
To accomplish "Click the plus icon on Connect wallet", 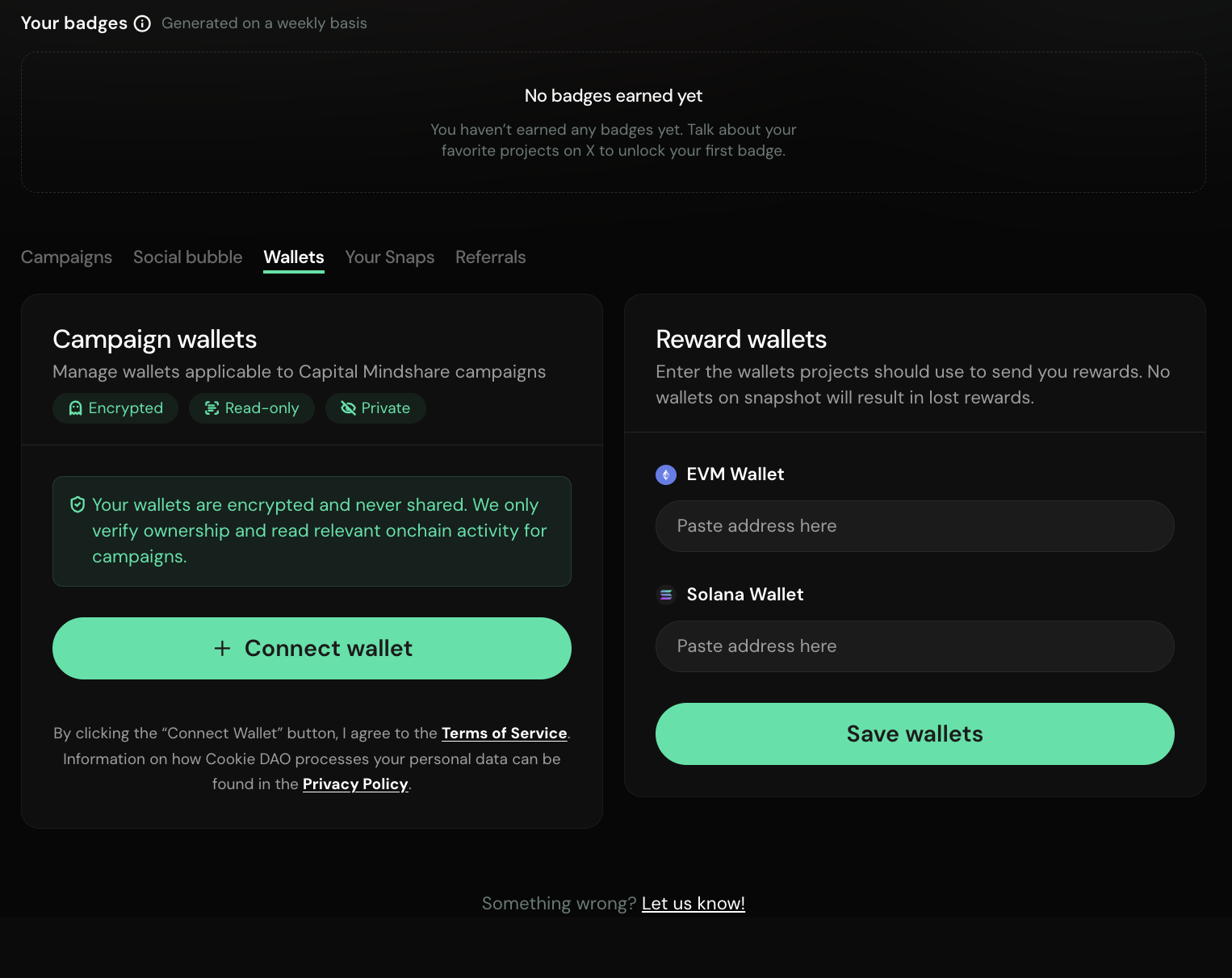I will point(222,649).
